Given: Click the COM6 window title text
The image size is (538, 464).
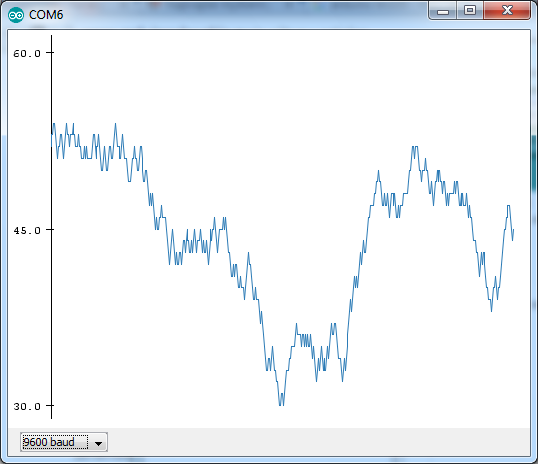Looking at the screenshot, I should click(46, 15).
